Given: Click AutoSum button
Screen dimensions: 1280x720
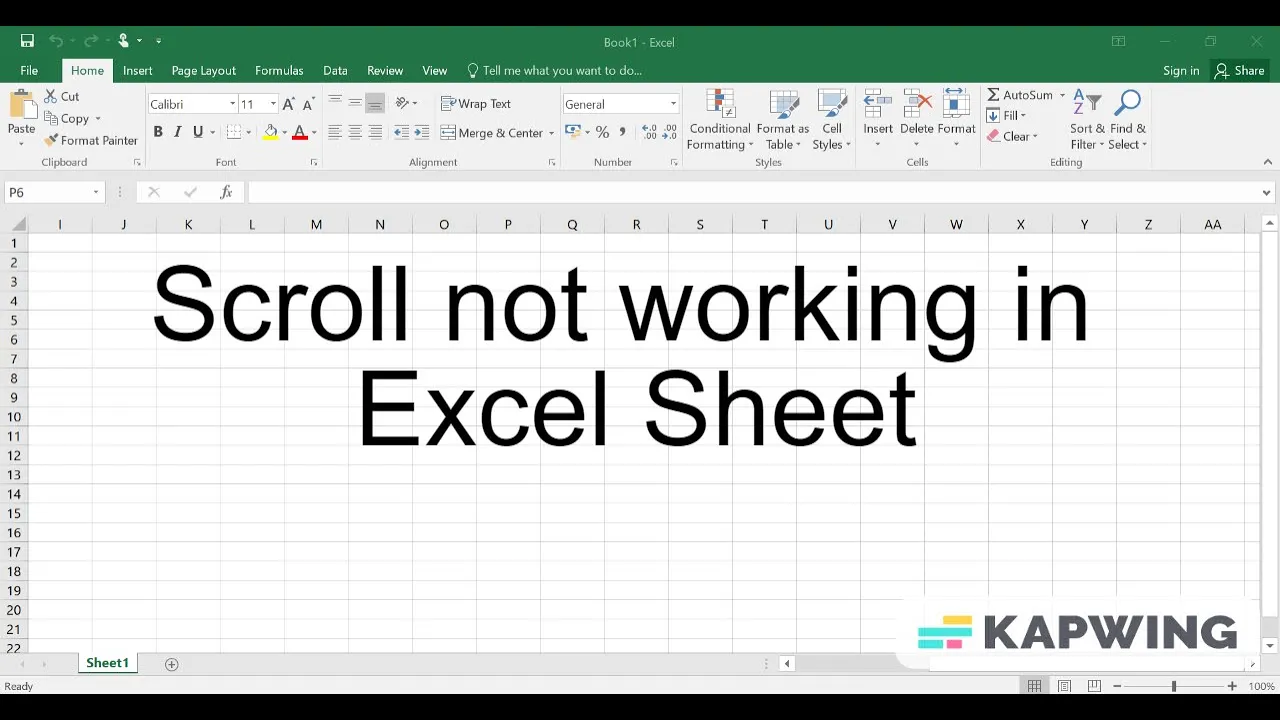Looking at the screenshot, I should (1020, 95).
